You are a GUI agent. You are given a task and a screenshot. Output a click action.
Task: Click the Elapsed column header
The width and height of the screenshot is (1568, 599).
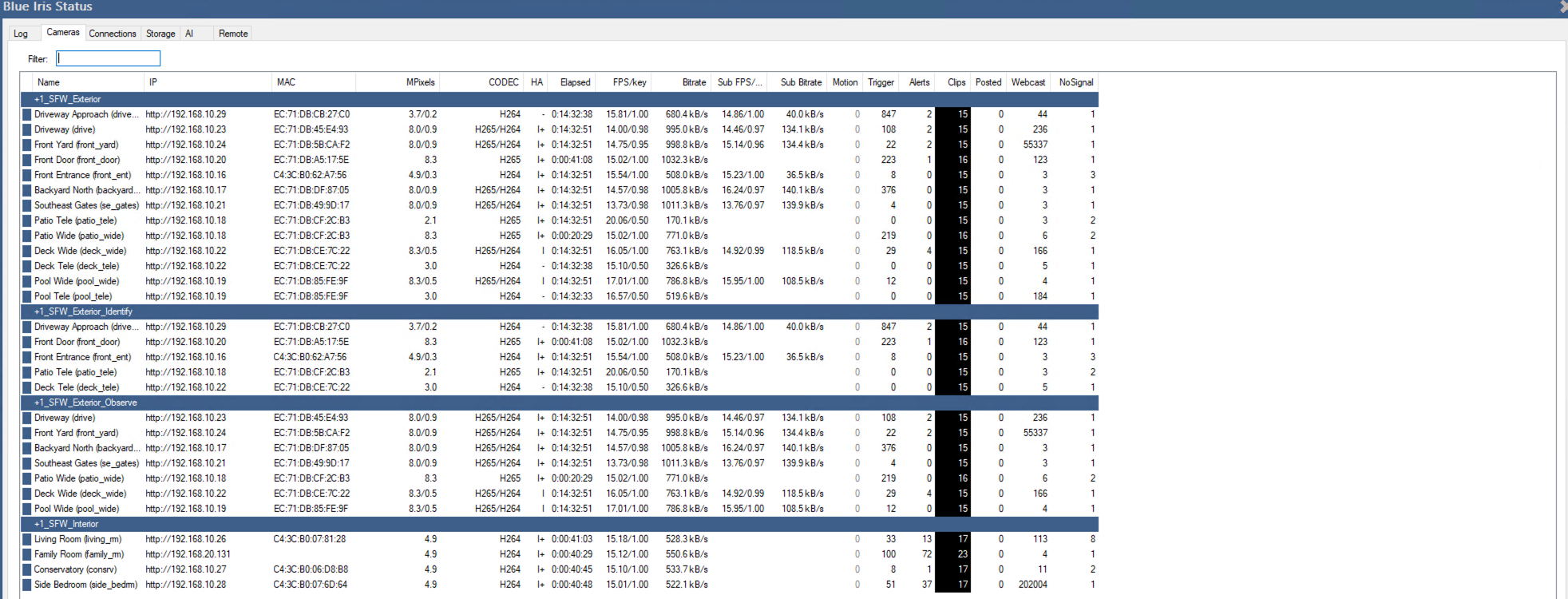pos(572,82)
